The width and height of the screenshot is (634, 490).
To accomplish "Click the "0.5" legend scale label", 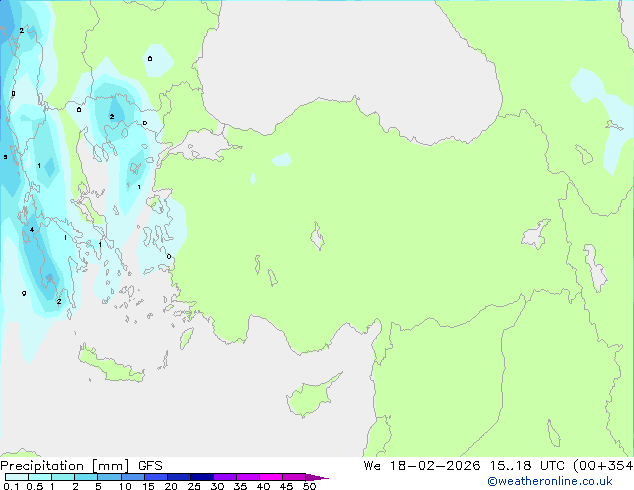I will click(x=35, y=486).
